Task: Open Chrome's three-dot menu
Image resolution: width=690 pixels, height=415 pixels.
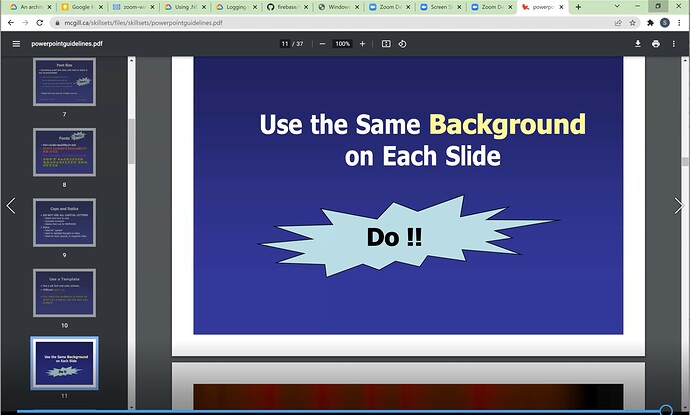Action: (x=680, y=22)
